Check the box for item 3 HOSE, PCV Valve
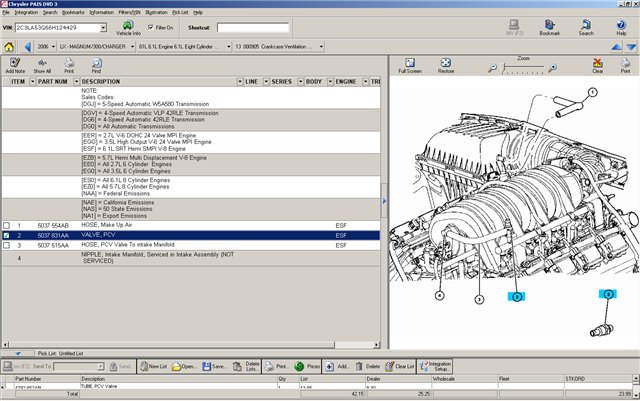 click(x=7, y=245)
